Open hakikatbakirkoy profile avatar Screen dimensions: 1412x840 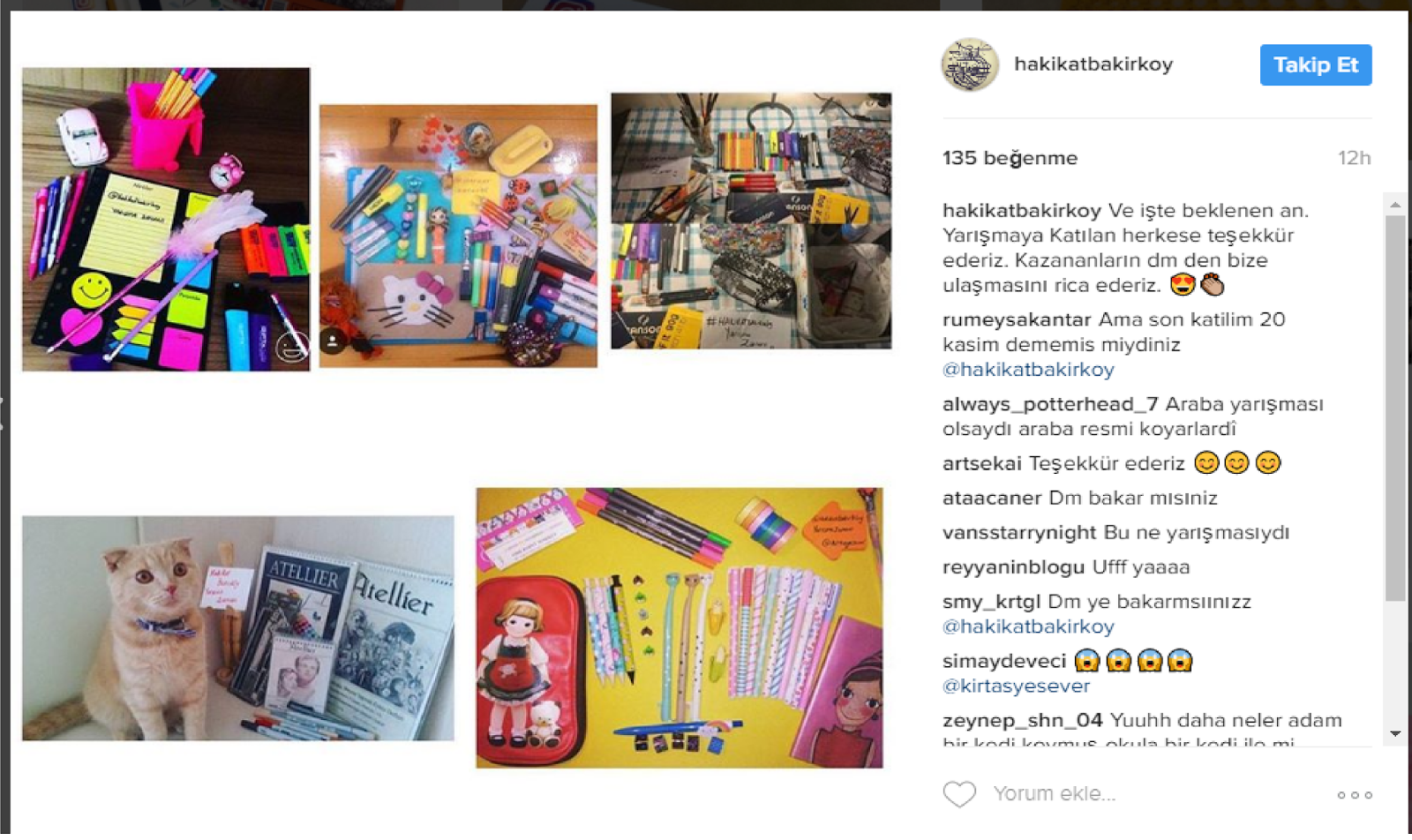coord(970,64)
